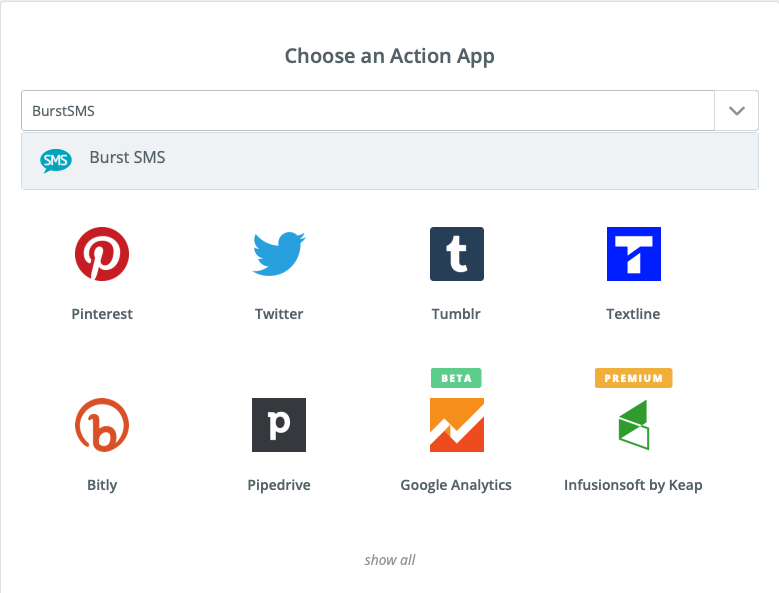Viewport: 779px width, 593px height.
Task: Choose the Twitter bird icon
Action: tap(278, 254)
